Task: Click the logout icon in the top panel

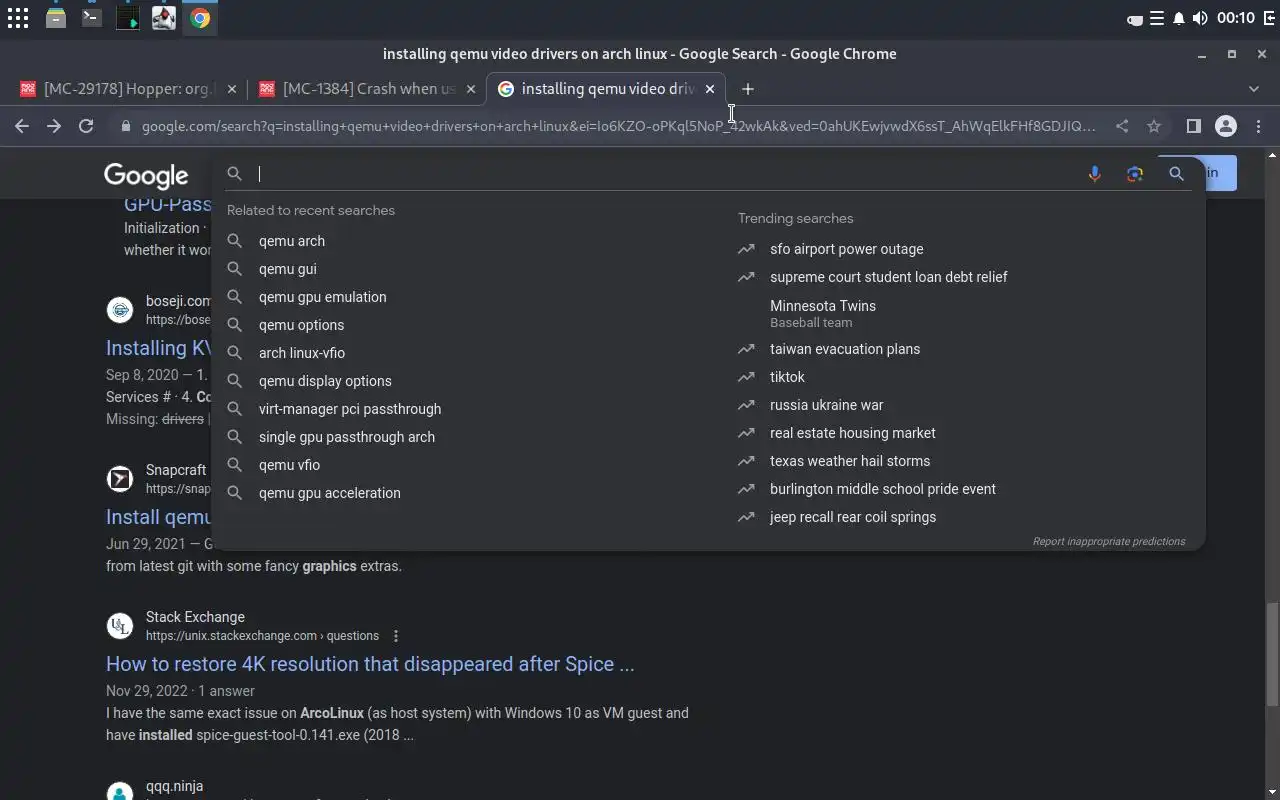Action: pos(1269,18)
